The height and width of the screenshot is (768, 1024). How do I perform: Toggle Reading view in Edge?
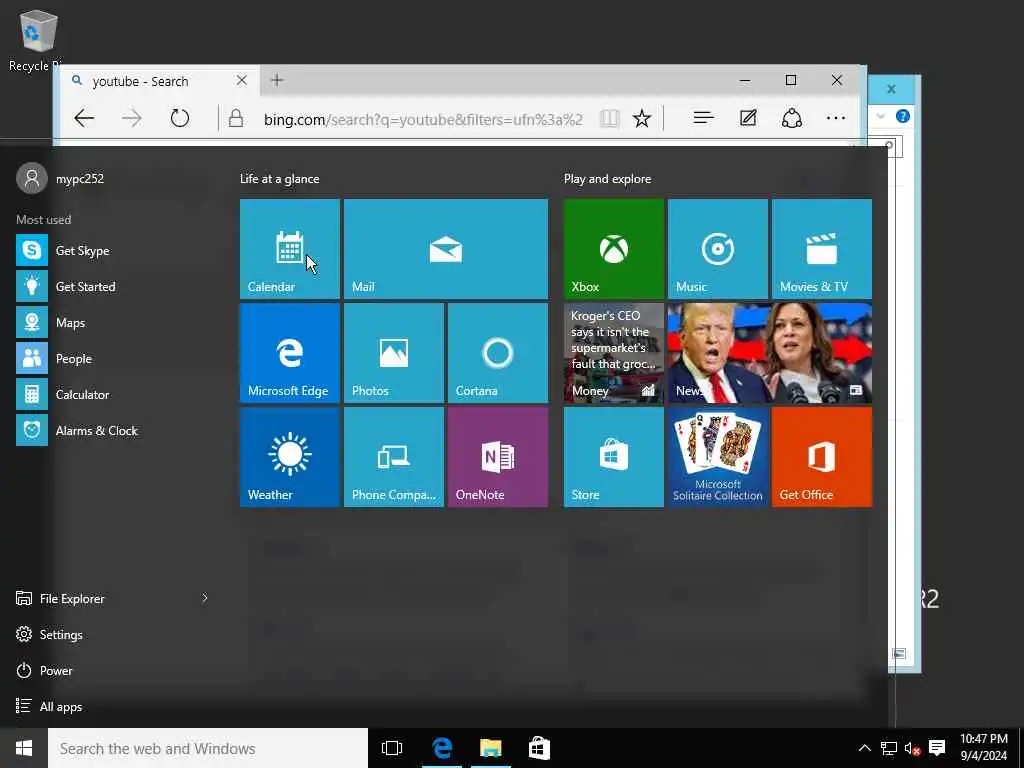(609, 118)
